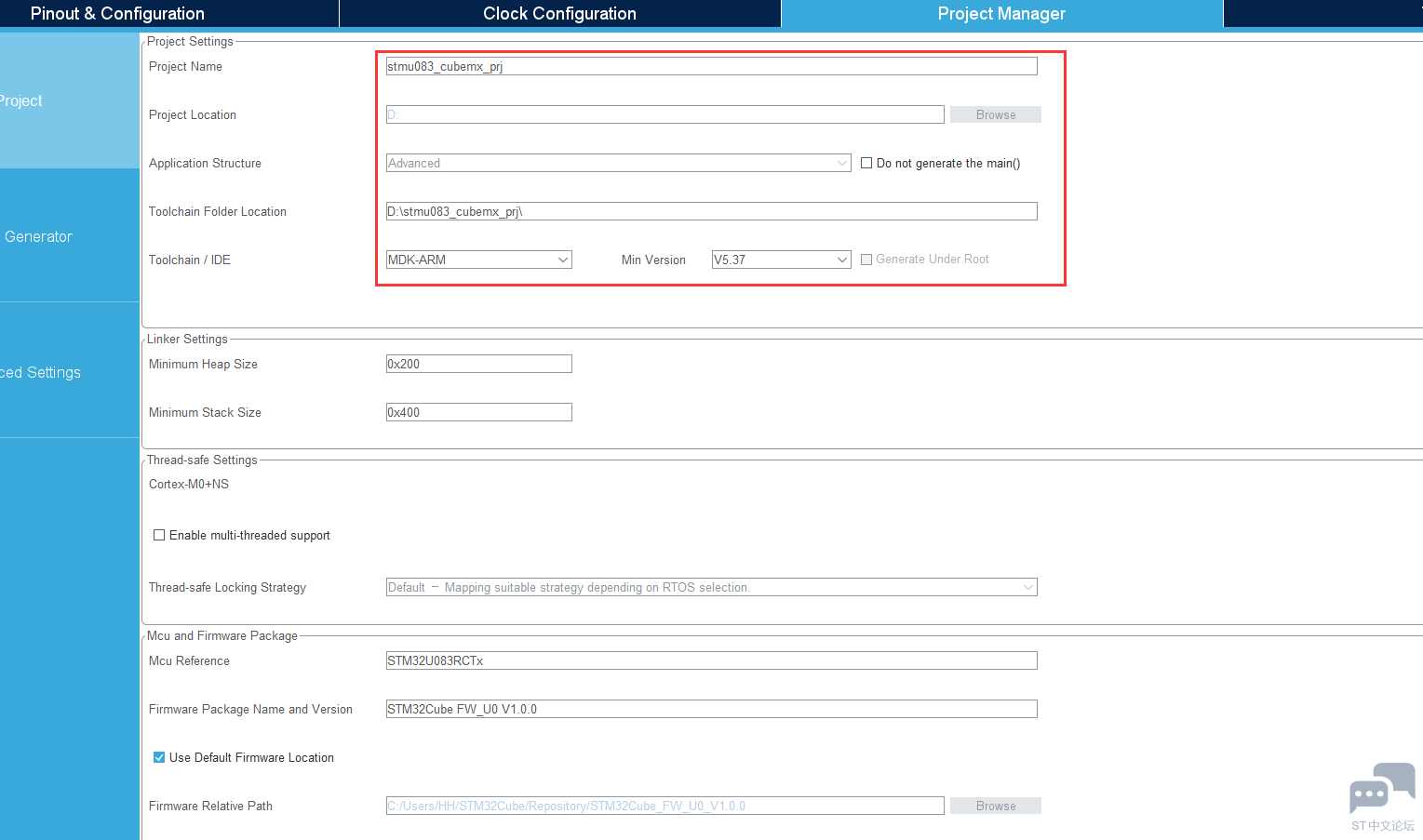Screen dimensions: 1423x840
Task: Click the Firmware Relative Path label
Action: pos(210,806)
